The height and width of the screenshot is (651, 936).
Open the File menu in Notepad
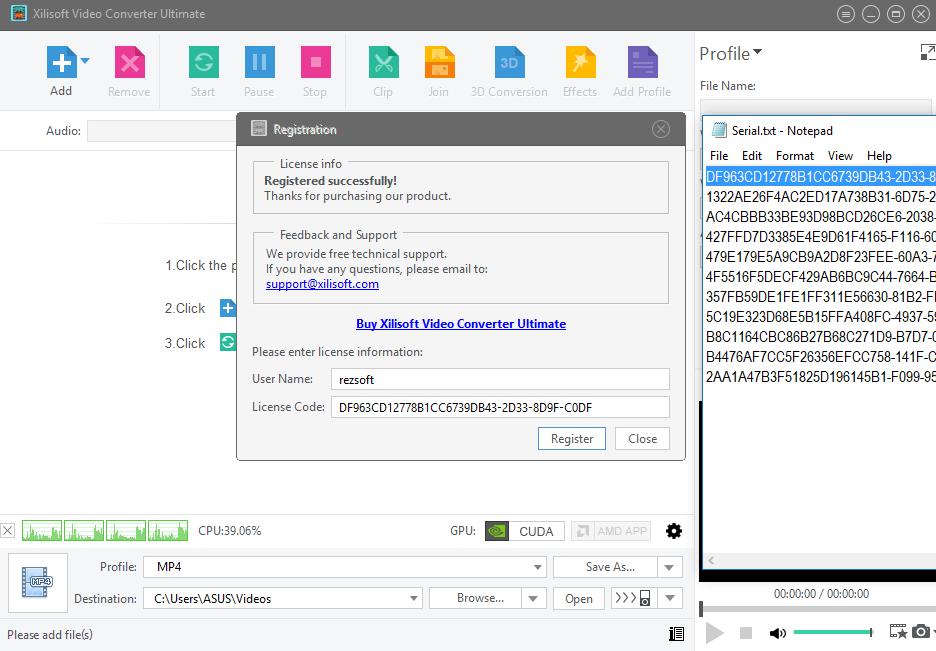[719, 156]
